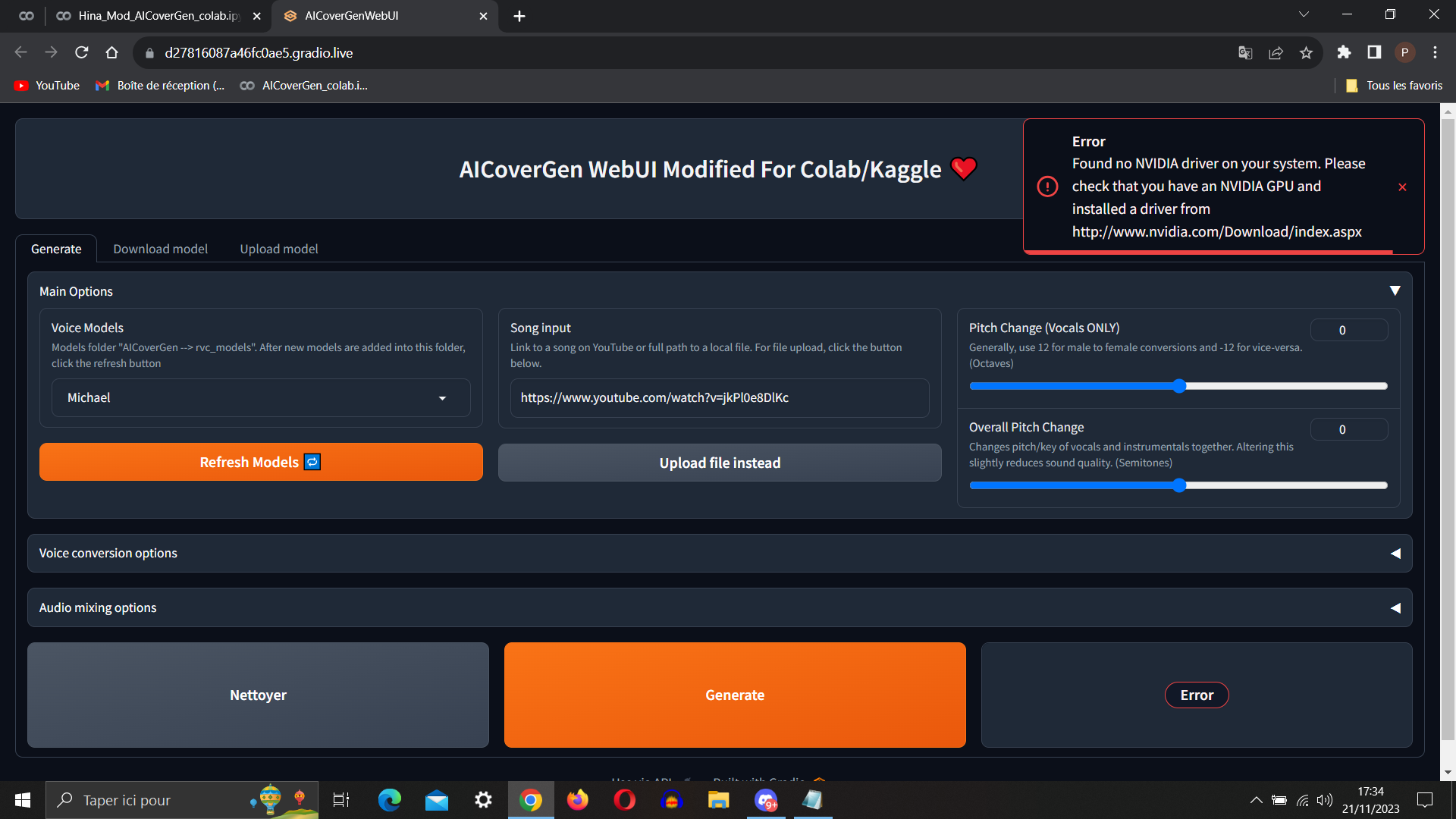Viewport: 1456px width, 819px height.
Task: Open the Windows notification center
Action: (1425, 800)
